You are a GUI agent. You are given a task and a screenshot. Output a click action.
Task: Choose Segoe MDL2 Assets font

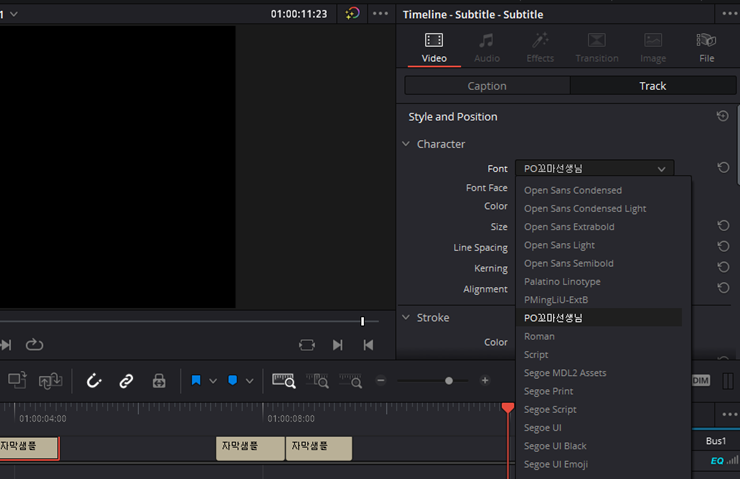point(599,373)
